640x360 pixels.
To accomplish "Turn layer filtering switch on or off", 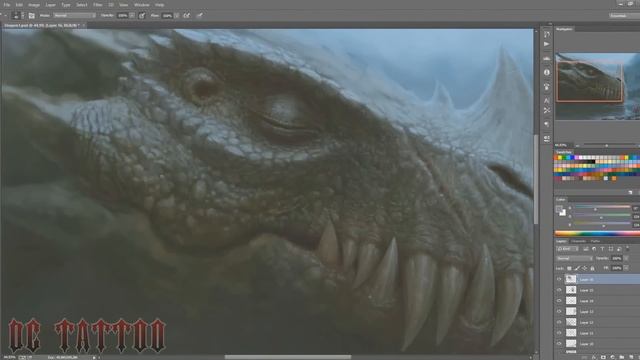I will click(x=628, y=248).
